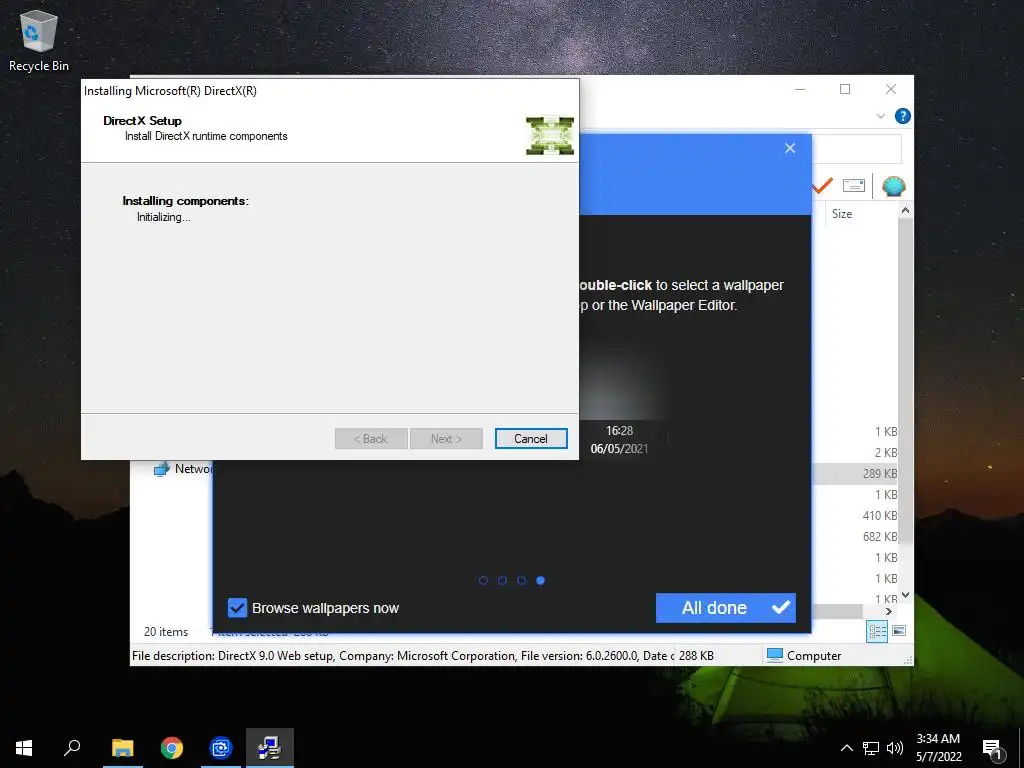Screen dimensions: 1024x768
Task: Minimize the File Explorer window
Action: (x=800, y=89)
